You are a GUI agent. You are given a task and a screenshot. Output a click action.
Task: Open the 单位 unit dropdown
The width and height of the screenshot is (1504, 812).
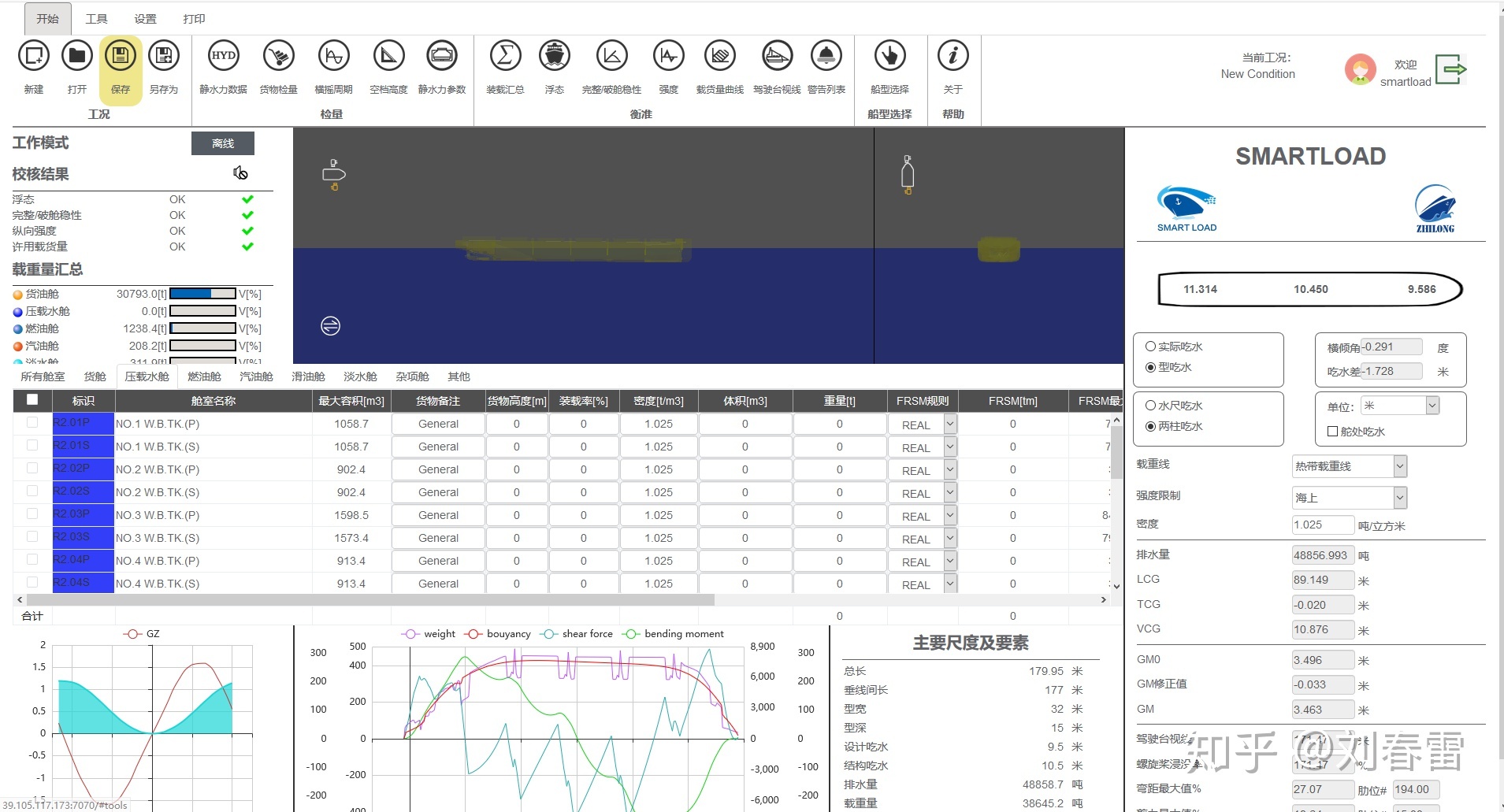click(1400, 406)
